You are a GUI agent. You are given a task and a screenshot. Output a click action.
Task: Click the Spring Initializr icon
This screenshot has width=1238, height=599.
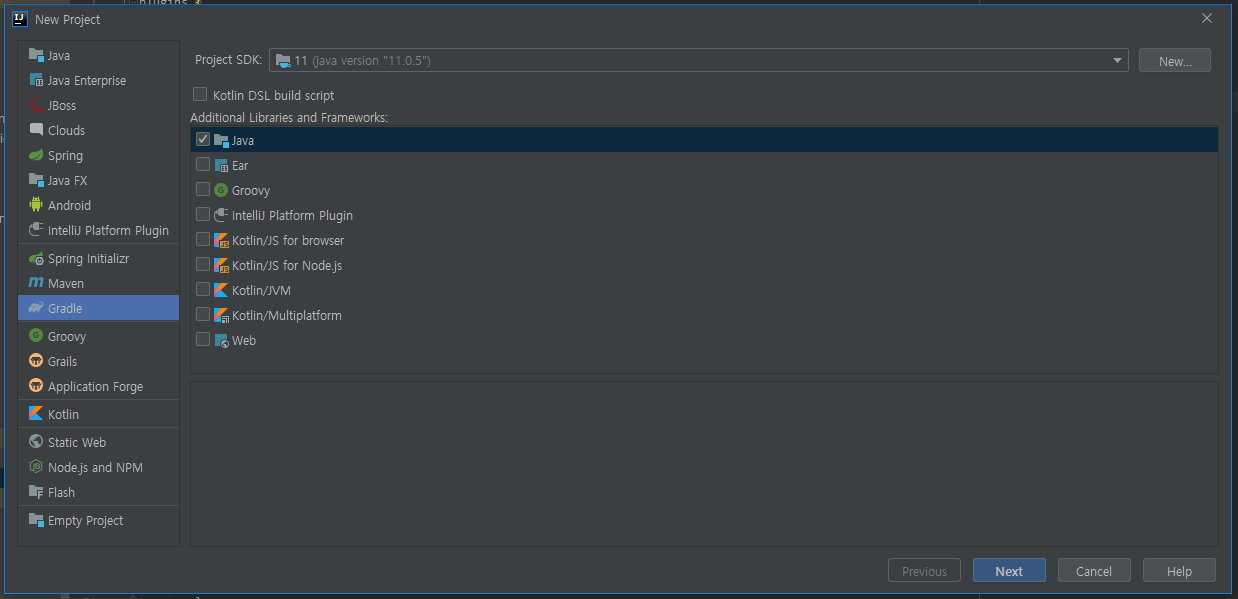tap(36, 258)
